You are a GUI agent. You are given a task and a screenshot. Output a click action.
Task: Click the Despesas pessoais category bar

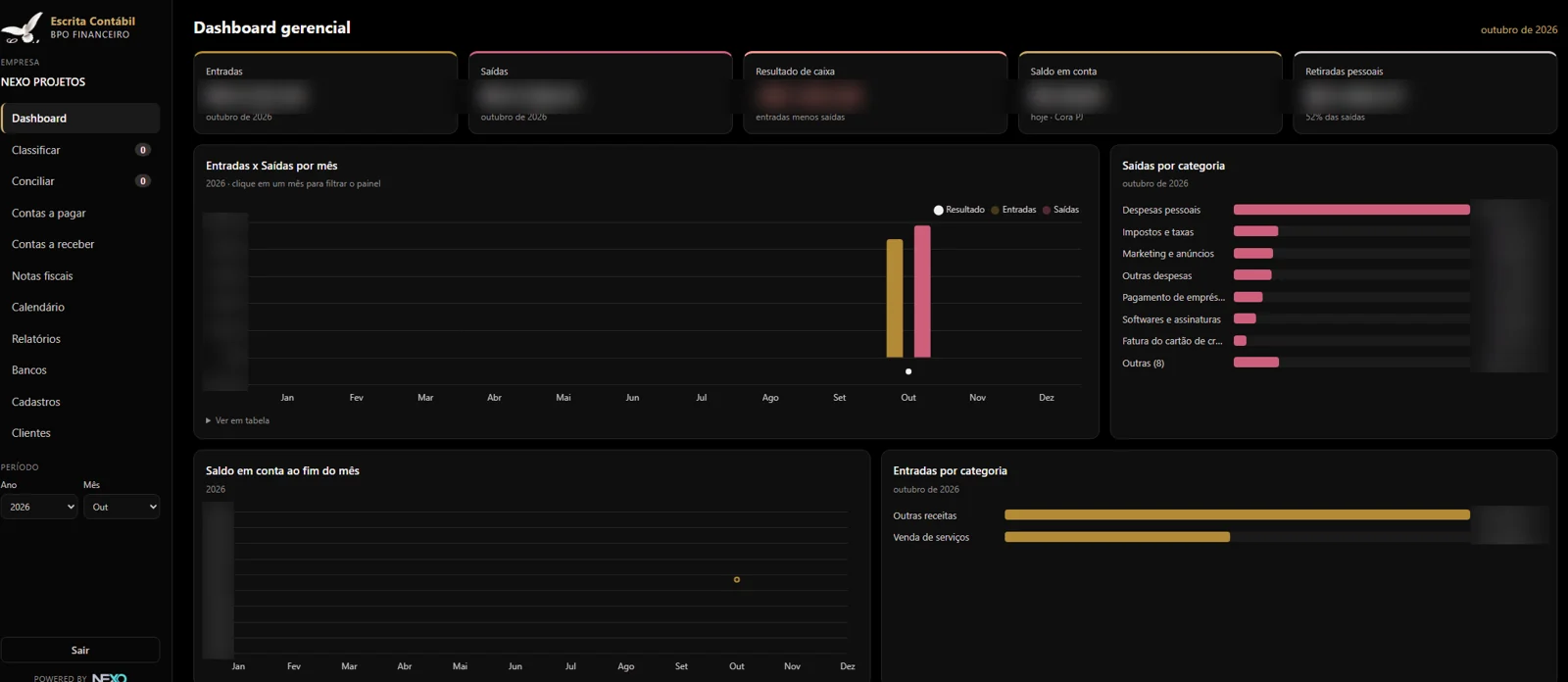[x=1351, y=210]
